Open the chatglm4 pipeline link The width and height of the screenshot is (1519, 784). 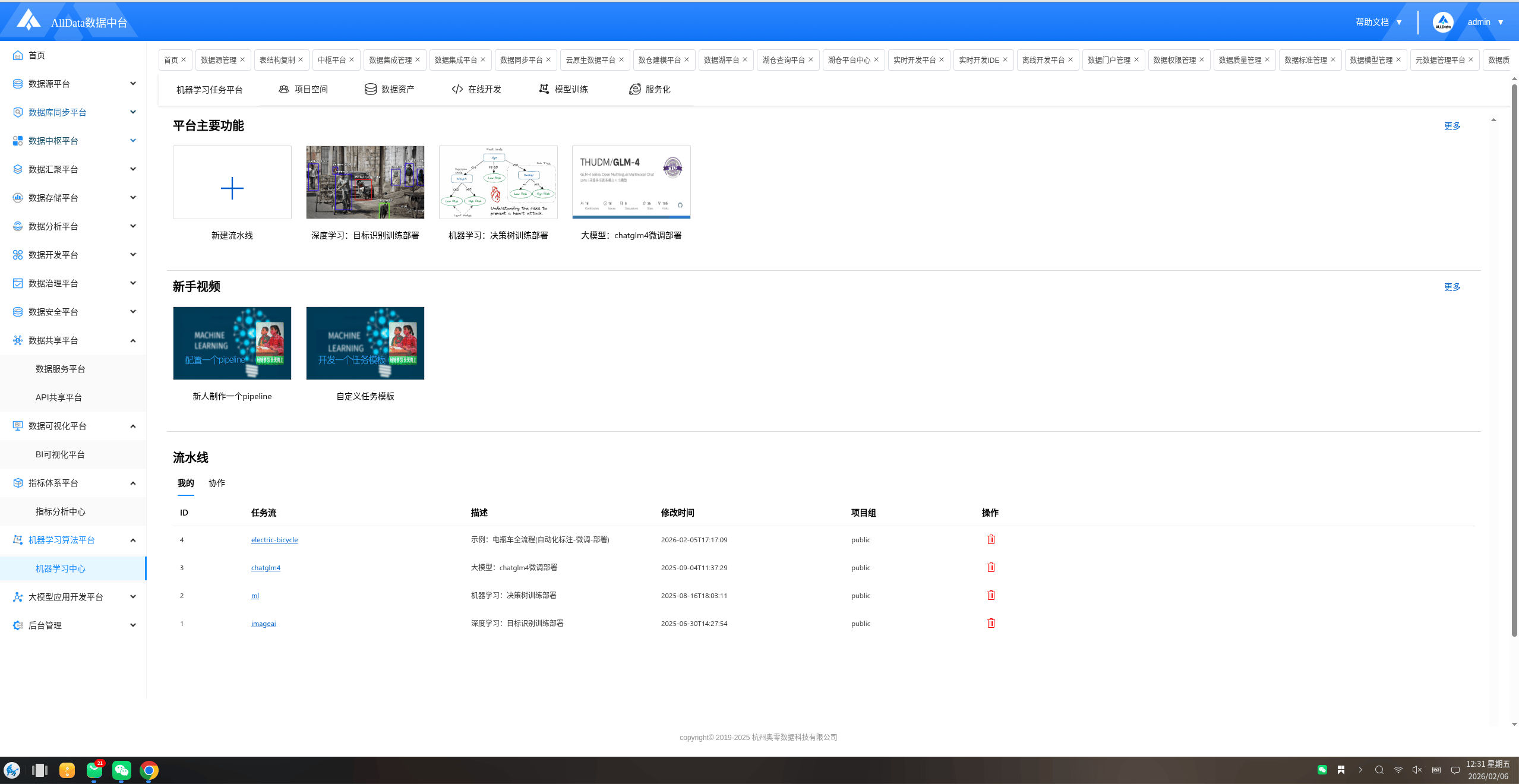pyautogui.click(x=266, y=568)
